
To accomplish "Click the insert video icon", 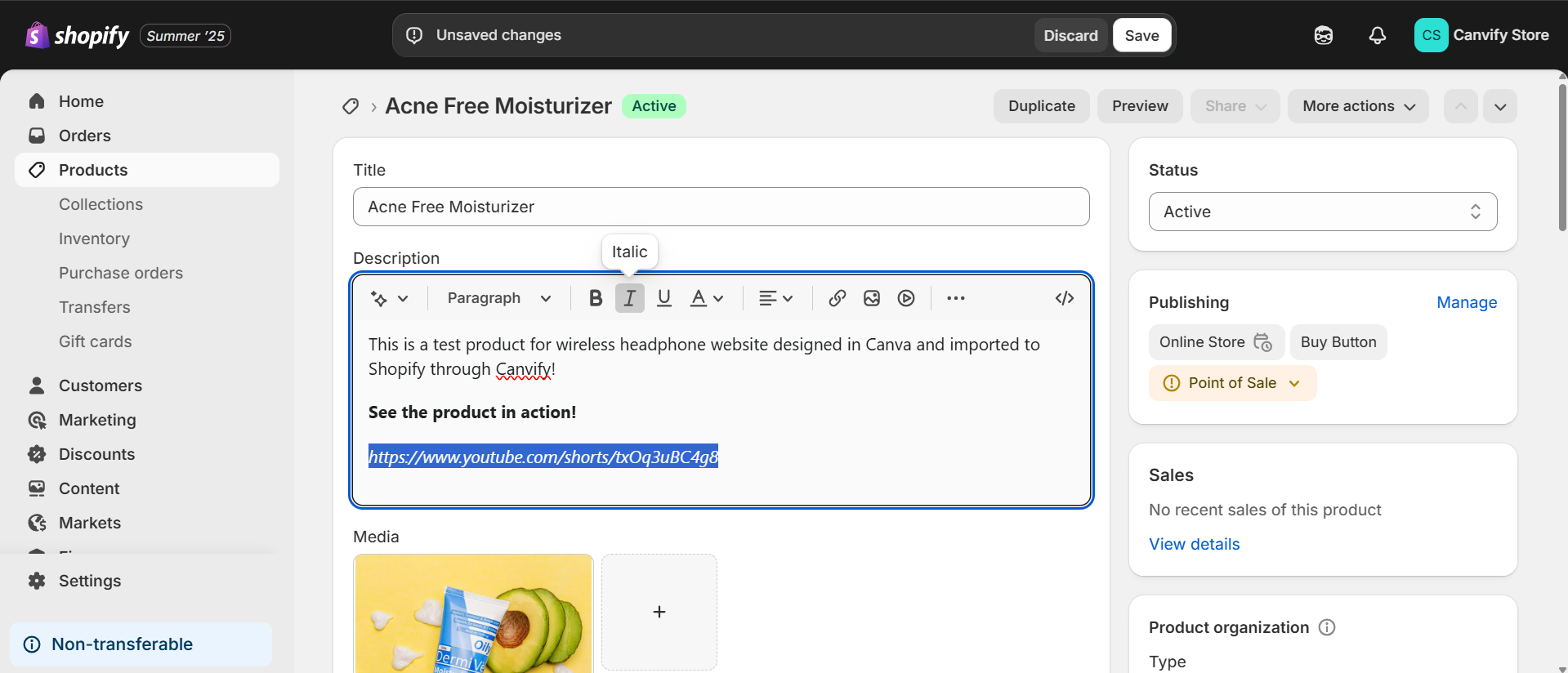I will click(905, 298).
